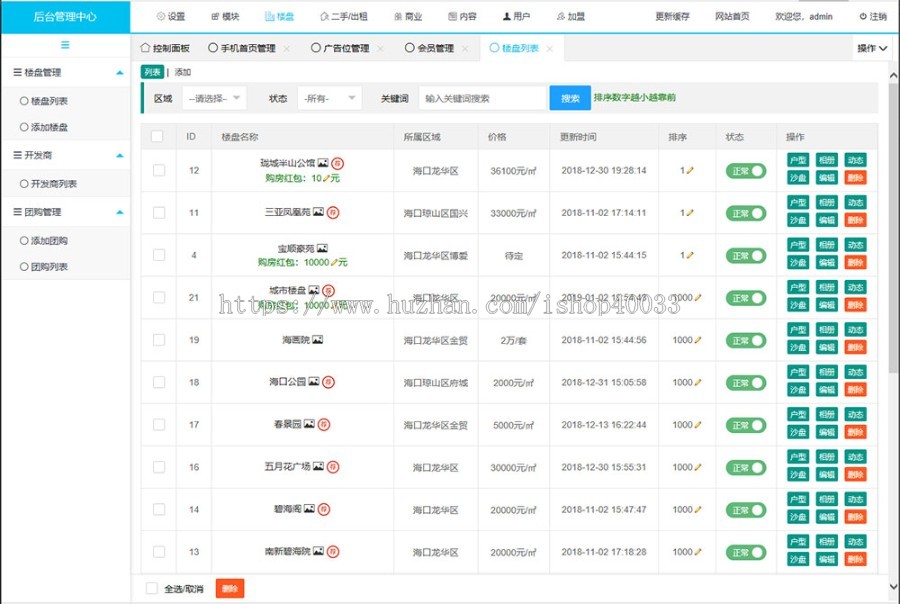
Task: Click the red 荐 badge beside 五月花广场
Action: [333, 467]
